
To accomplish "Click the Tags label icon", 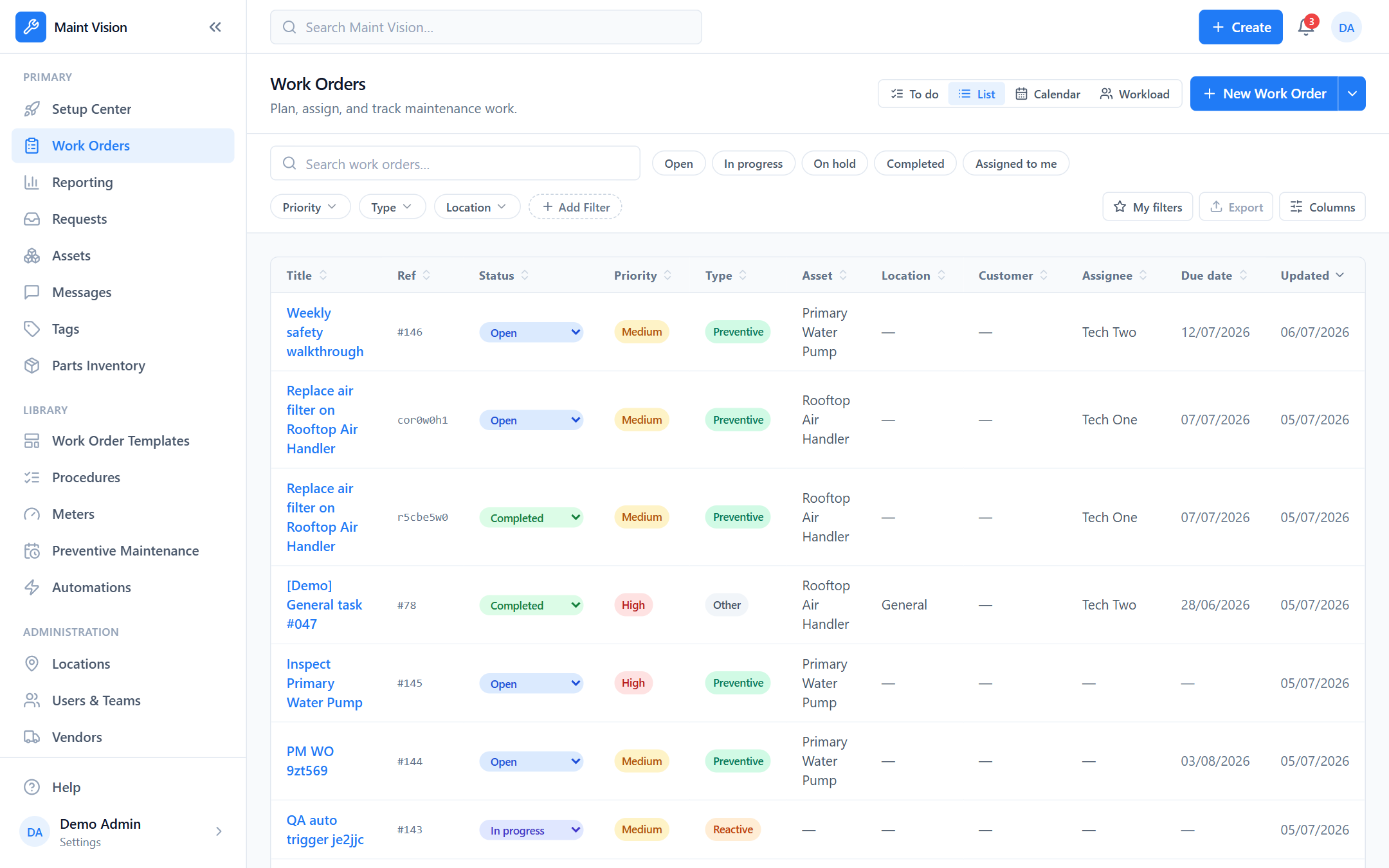I will coord(32,329).
